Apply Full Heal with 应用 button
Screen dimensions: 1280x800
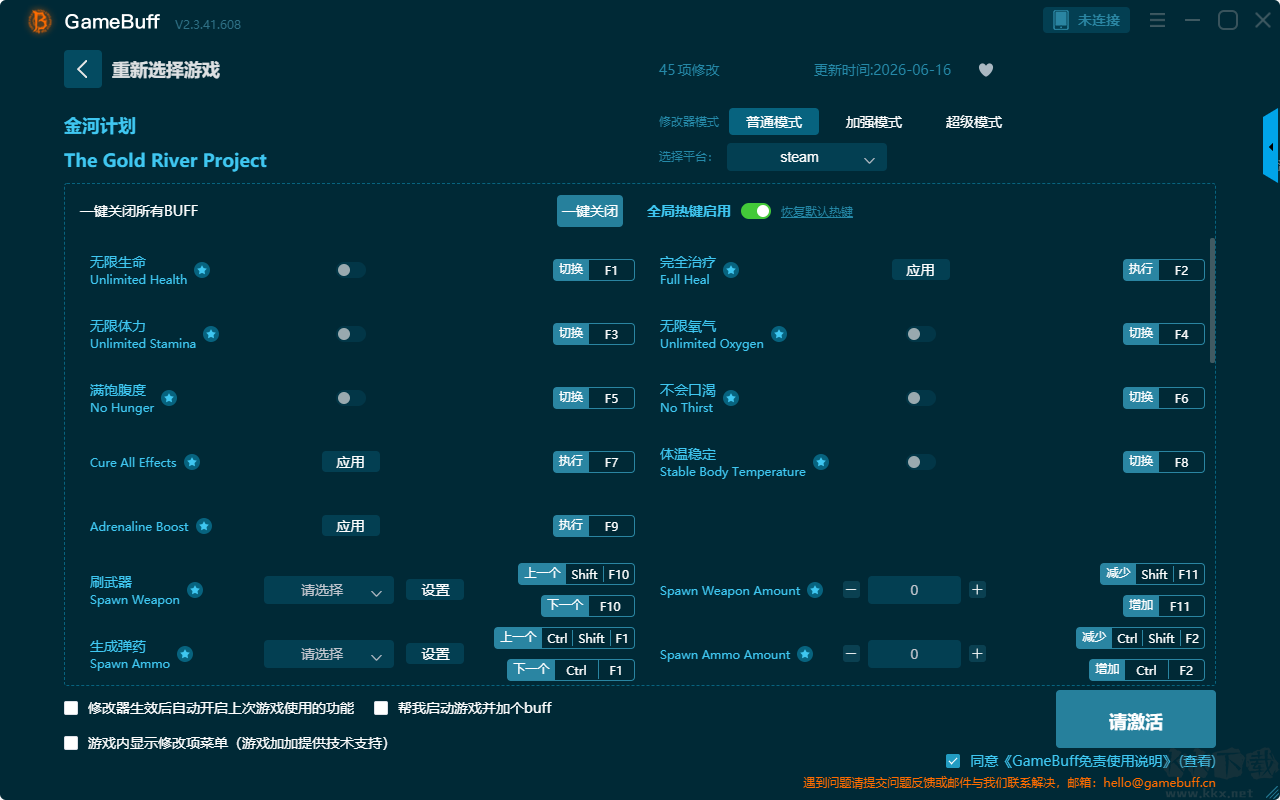click(921, 270)
